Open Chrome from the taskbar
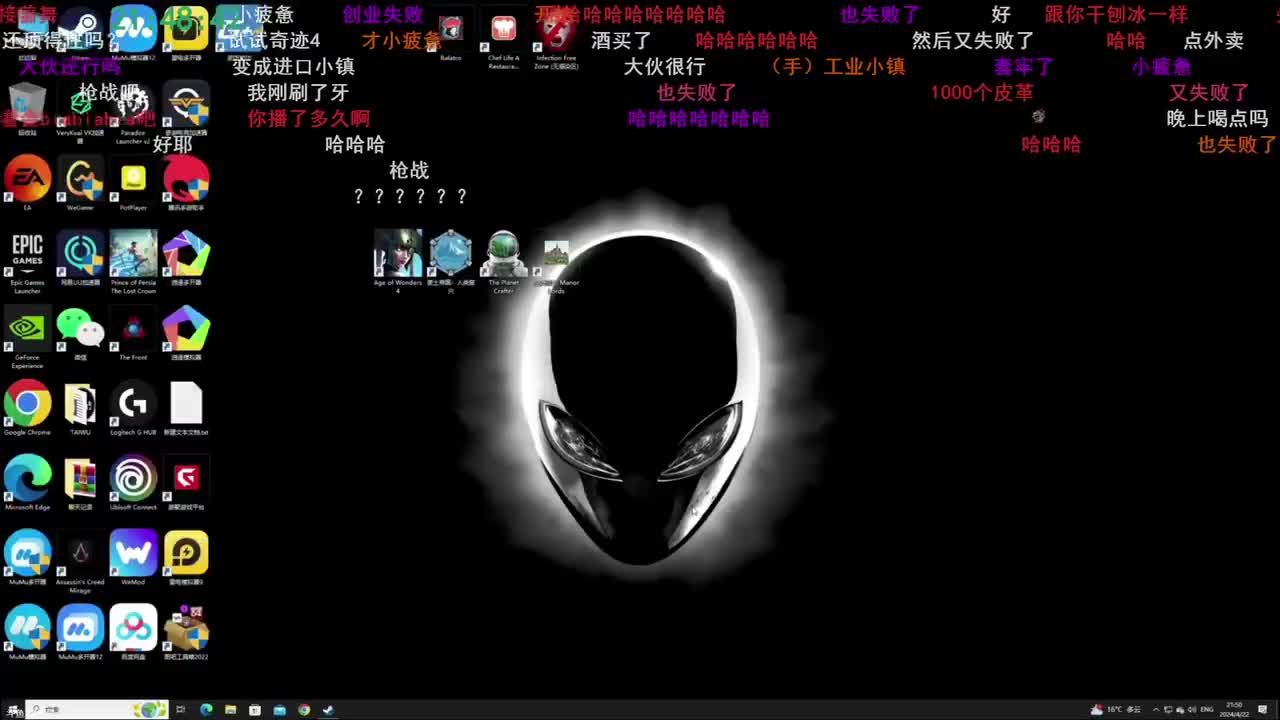The height and width of the screenshot is (720, 1280). [304, 710]
